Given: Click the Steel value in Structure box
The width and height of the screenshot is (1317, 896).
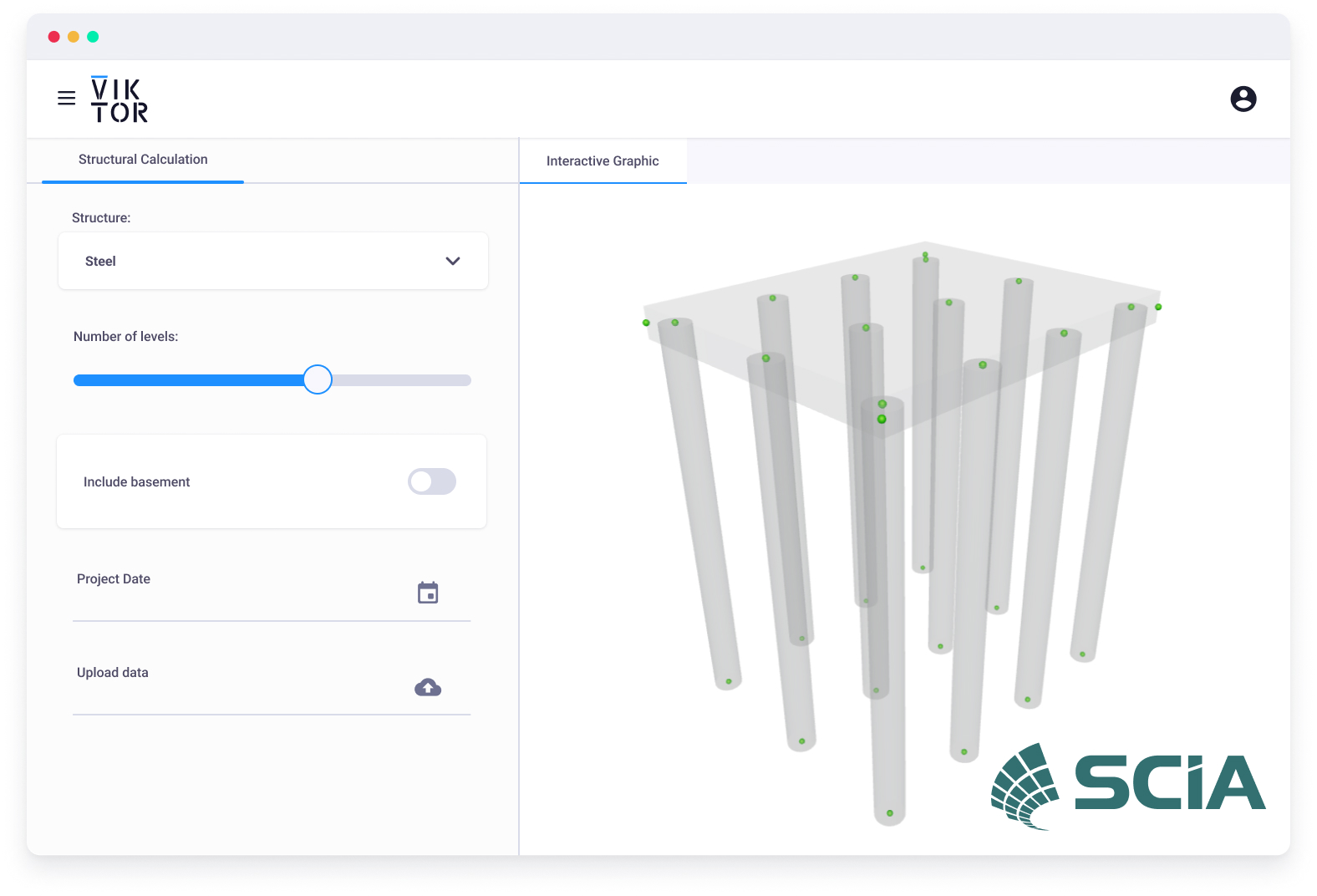Looking at the screenshot, I should click(x=100, y=262).
